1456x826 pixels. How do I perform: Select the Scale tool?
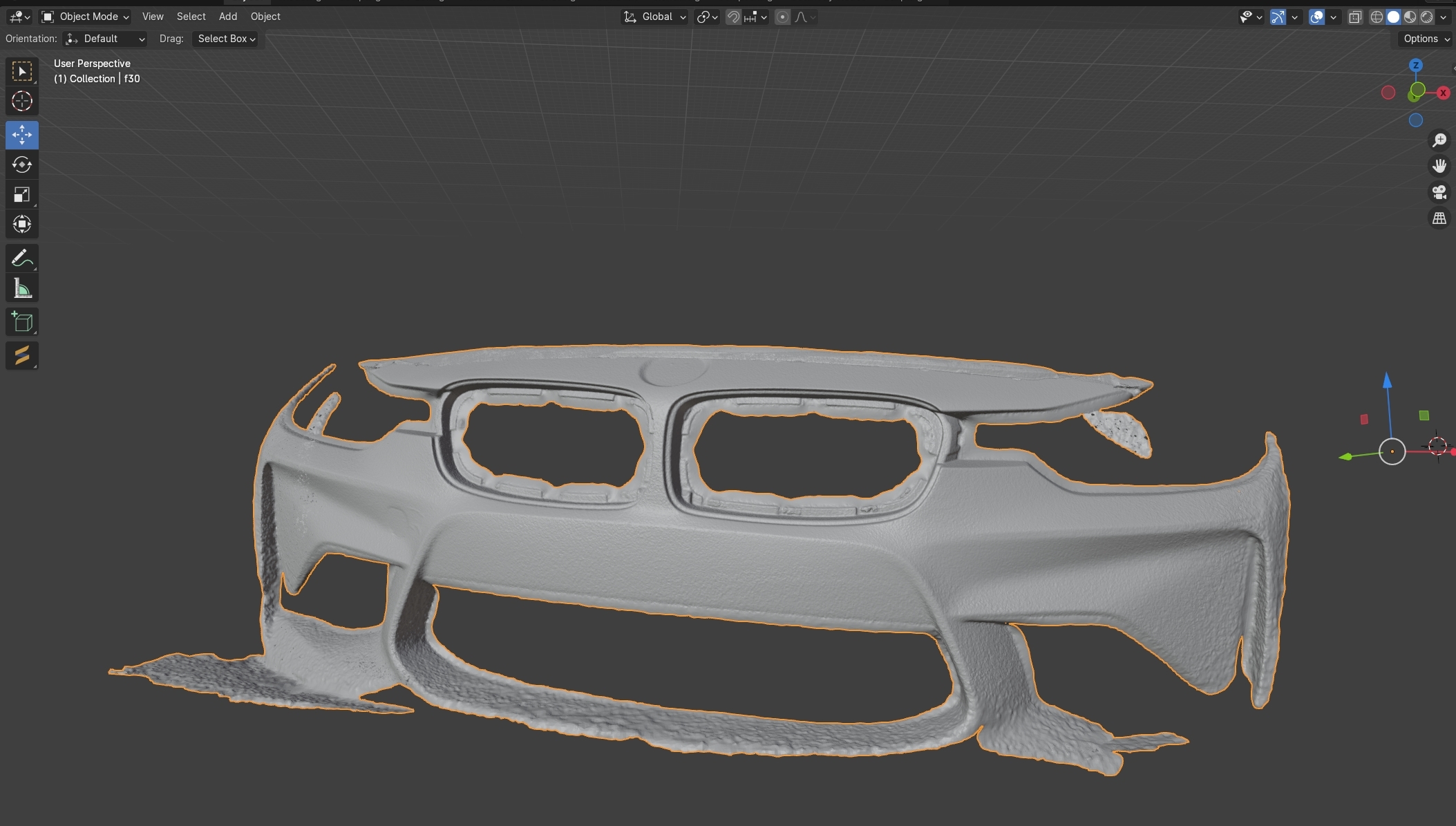click(x=22, y=194)
